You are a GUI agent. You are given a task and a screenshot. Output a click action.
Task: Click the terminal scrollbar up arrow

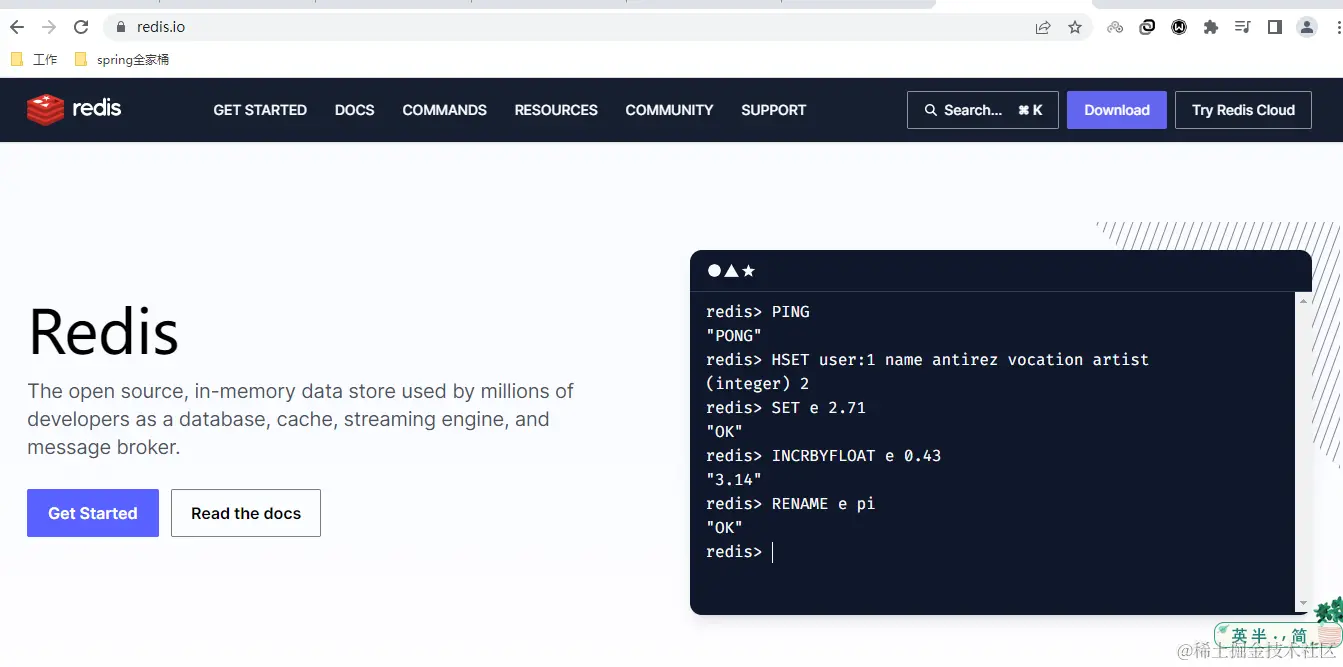[x=1303, y=300]
